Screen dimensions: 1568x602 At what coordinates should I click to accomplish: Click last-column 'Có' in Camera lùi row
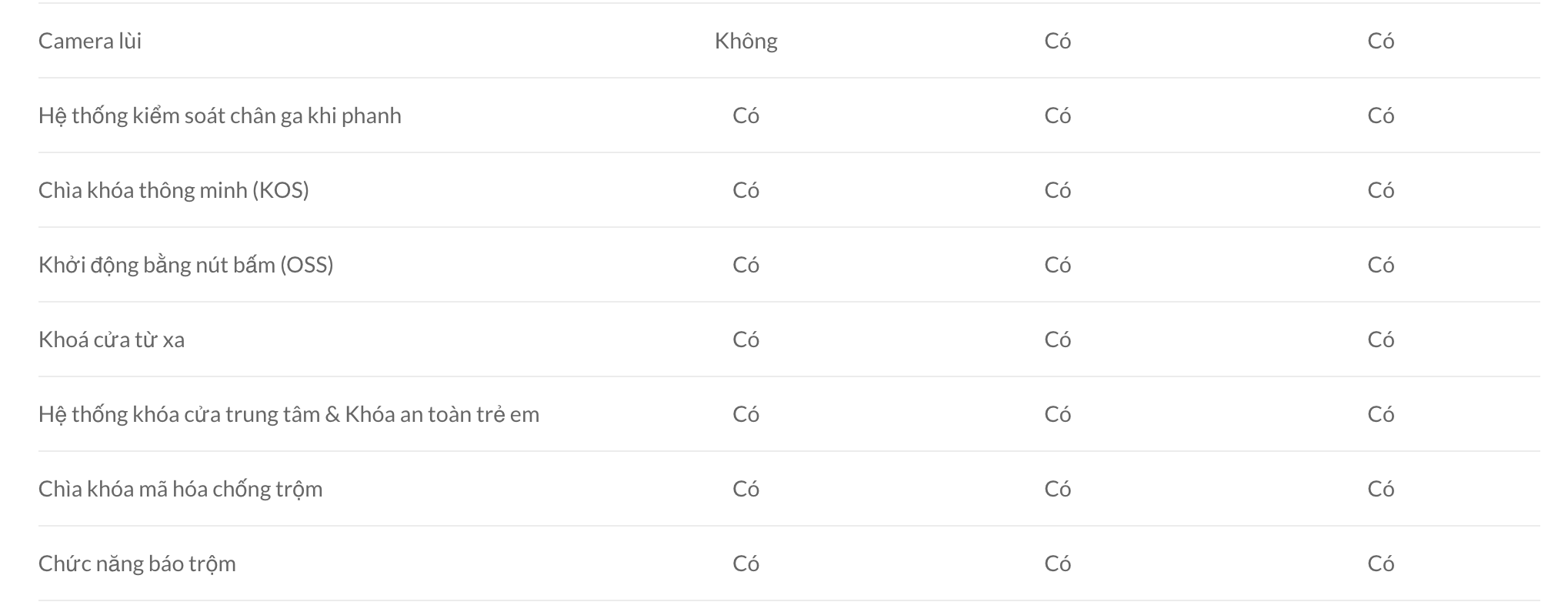point(1380,41)
